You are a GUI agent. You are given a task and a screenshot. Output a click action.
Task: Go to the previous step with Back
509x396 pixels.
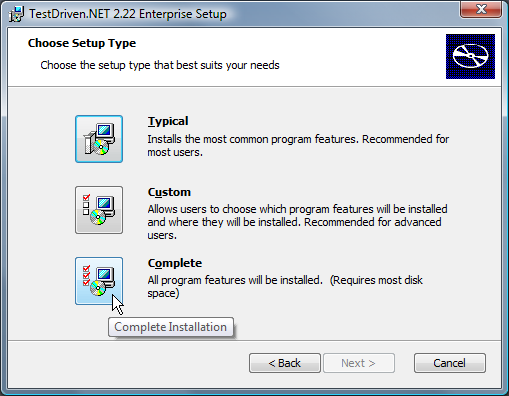coord(285,363)
